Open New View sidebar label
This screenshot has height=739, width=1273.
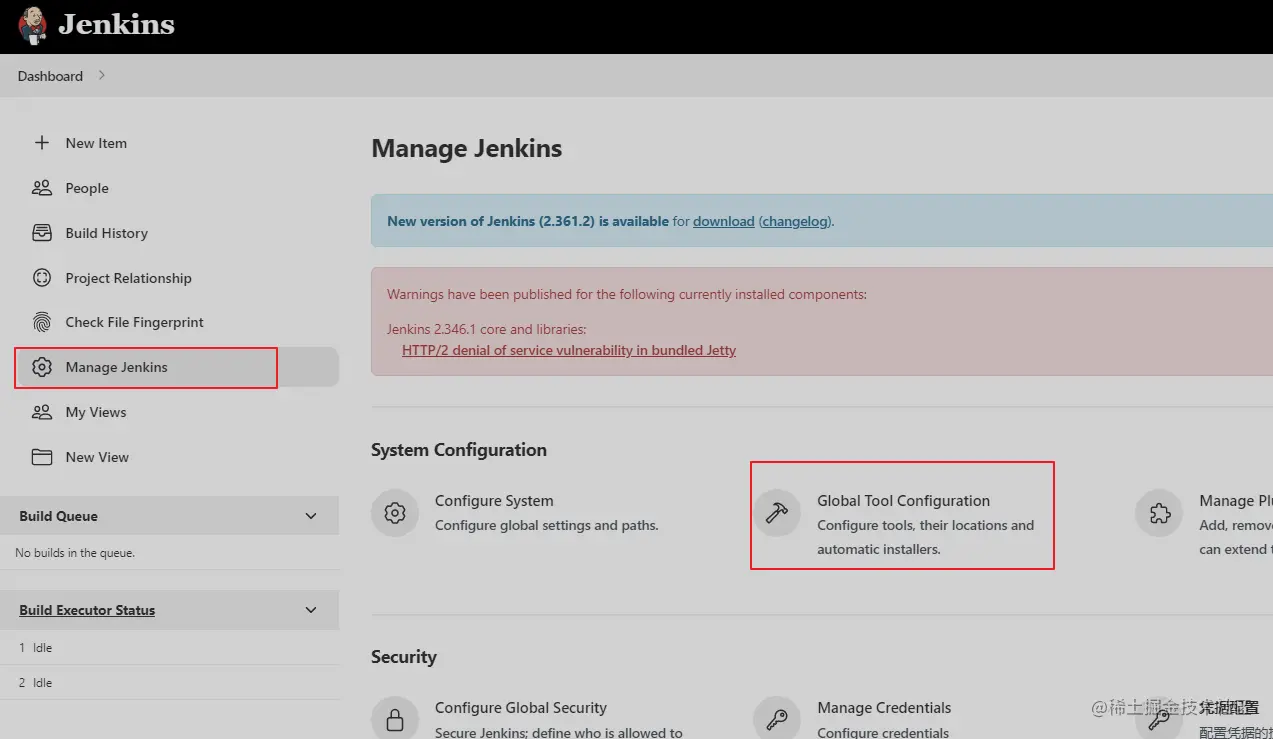point(97,457)
